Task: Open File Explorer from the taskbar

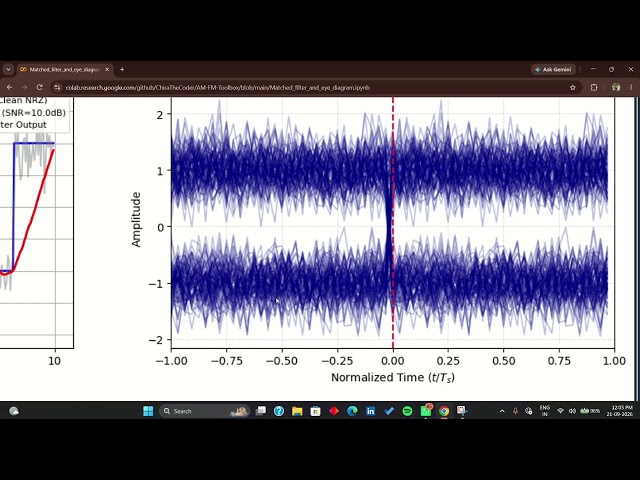Action: (297, 411)
